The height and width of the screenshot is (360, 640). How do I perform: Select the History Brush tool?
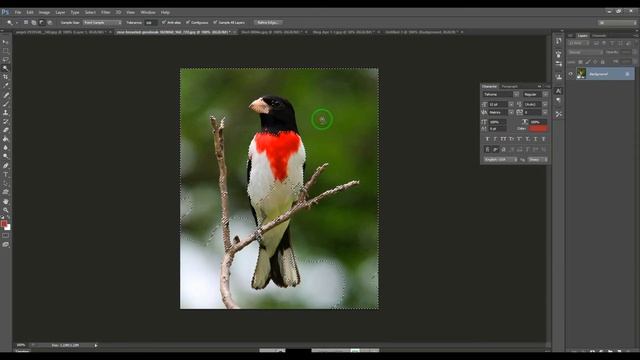click(x=5, y=121)
